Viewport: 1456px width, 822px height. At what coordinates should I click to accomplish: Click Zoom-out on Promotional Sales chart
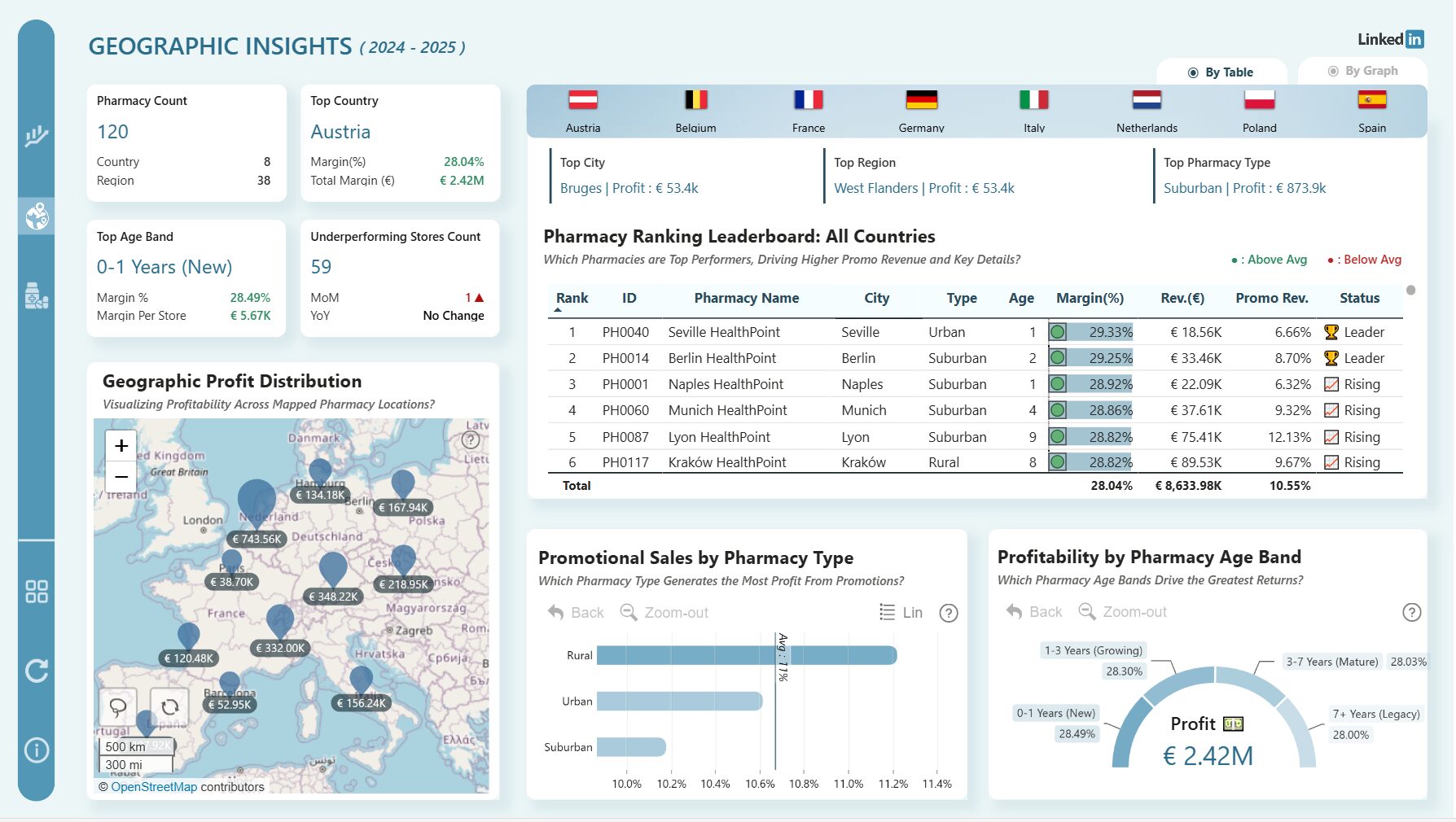coord(664,613)
